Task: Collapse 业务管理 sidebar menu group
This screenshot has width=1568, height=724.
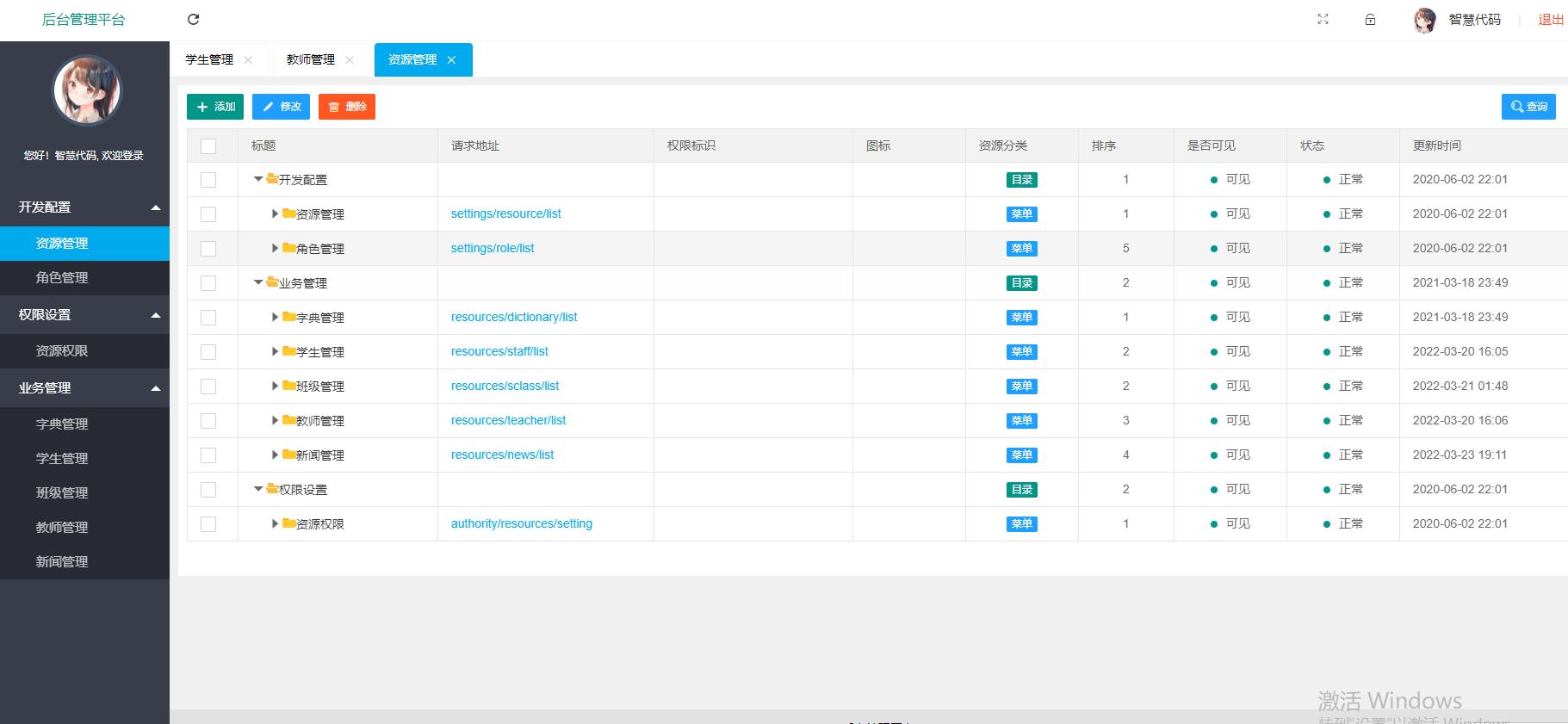Action: [84, 388]
